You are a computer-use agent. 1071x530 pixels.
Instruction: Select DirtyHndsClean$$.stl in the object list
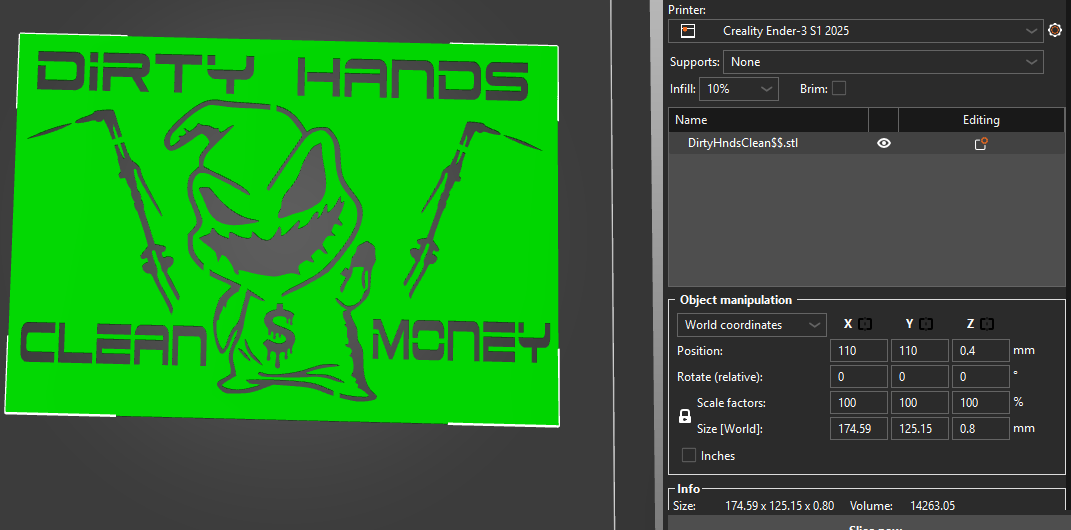(x=743, y=143)
